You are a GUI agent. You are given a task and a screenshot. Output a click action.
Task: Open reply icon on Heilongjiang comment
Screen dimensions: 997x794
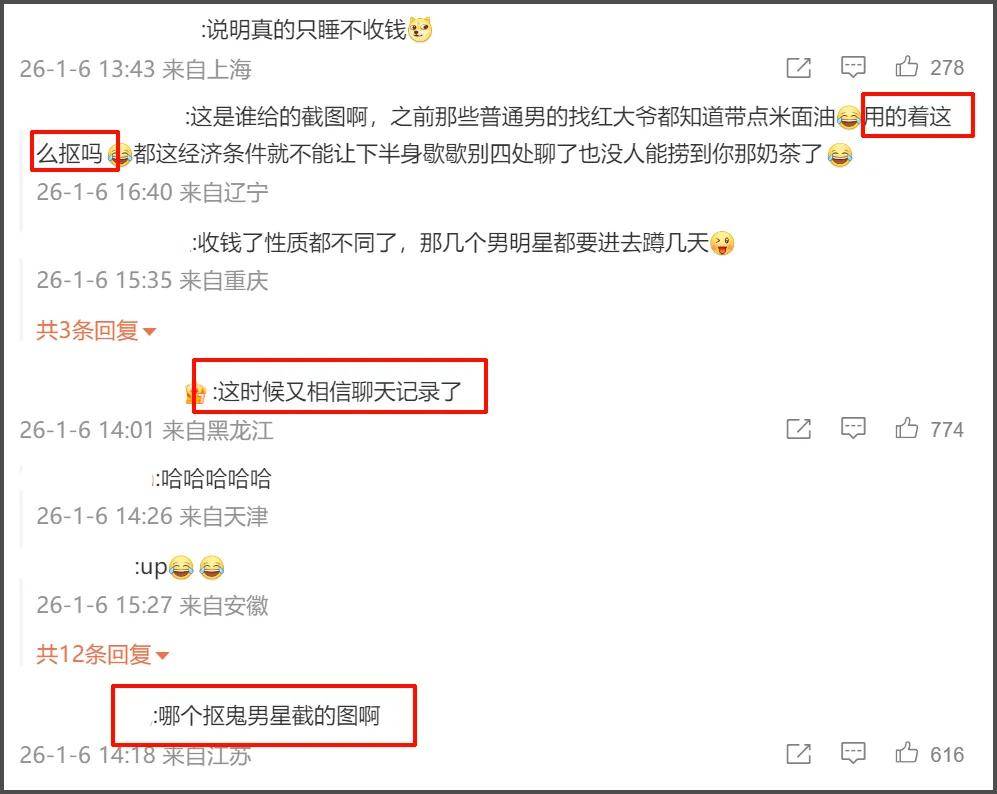[853, 428]
